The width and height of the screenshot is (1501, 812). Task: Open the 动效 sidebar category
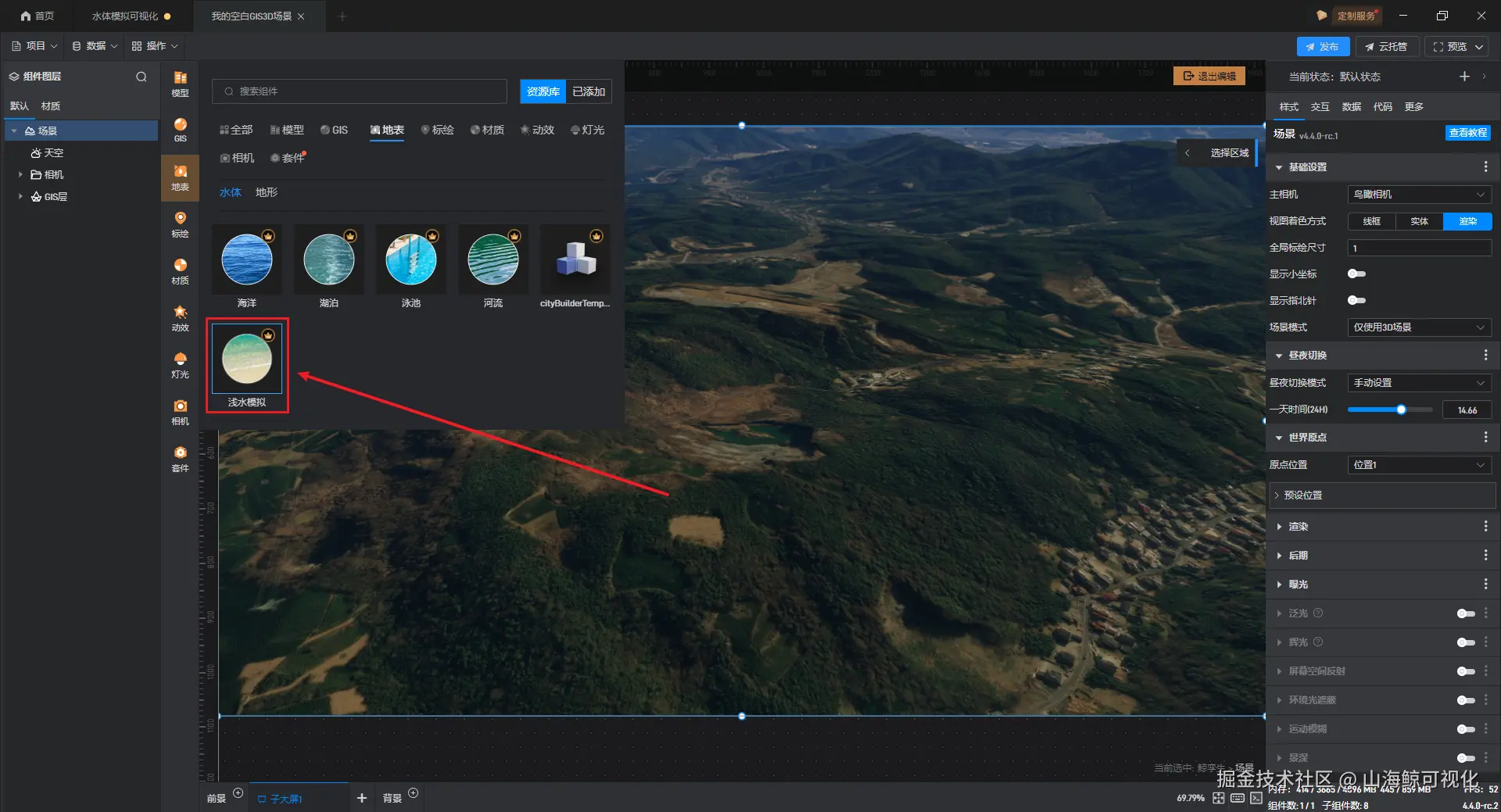point(180,318)
